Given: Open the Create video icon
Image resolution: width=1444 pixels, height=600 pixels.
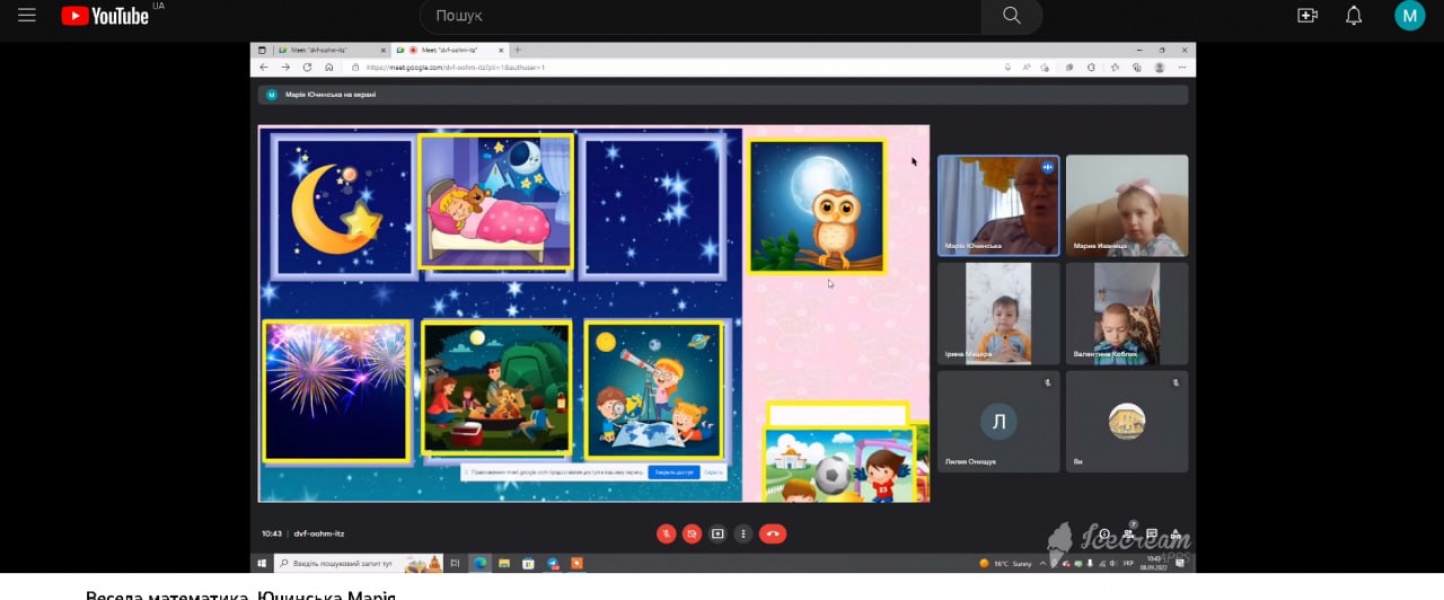Looking at the screenshot, I should coord(1307,15).
